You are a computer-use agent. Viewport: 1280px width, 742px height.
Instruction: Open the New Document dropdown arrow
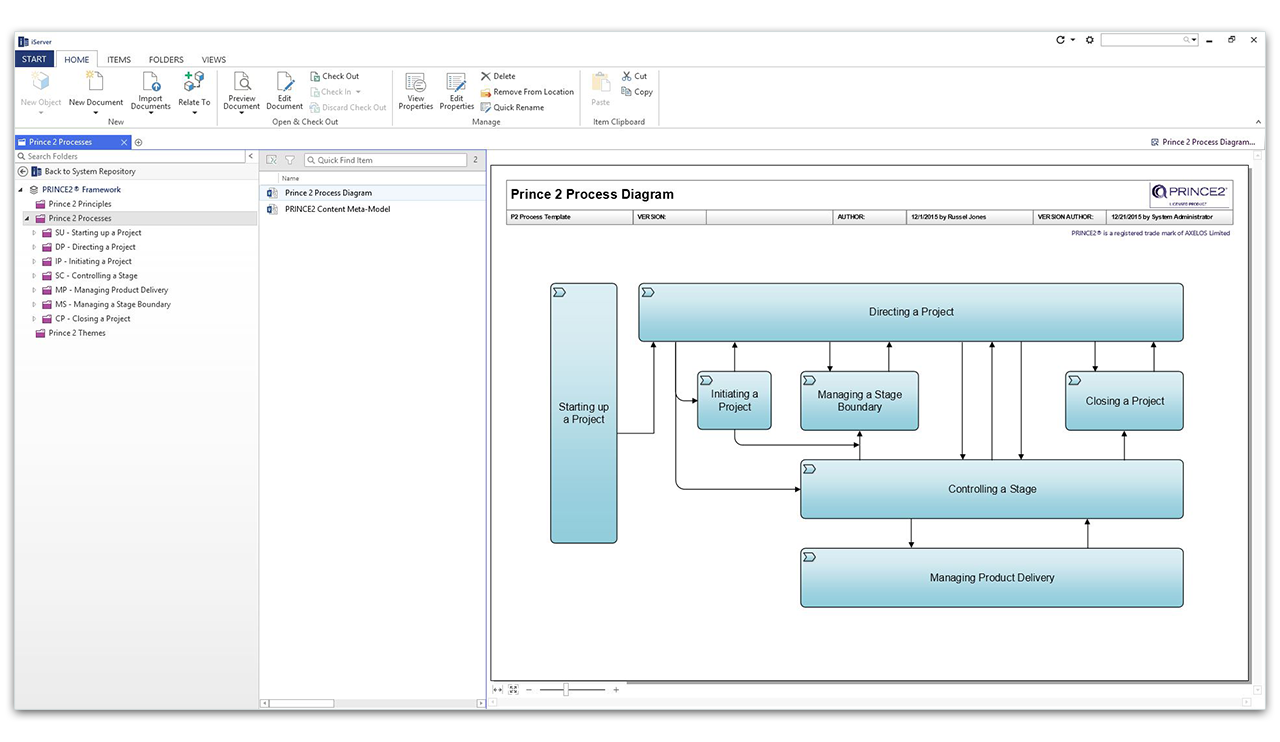pos(96,113)
